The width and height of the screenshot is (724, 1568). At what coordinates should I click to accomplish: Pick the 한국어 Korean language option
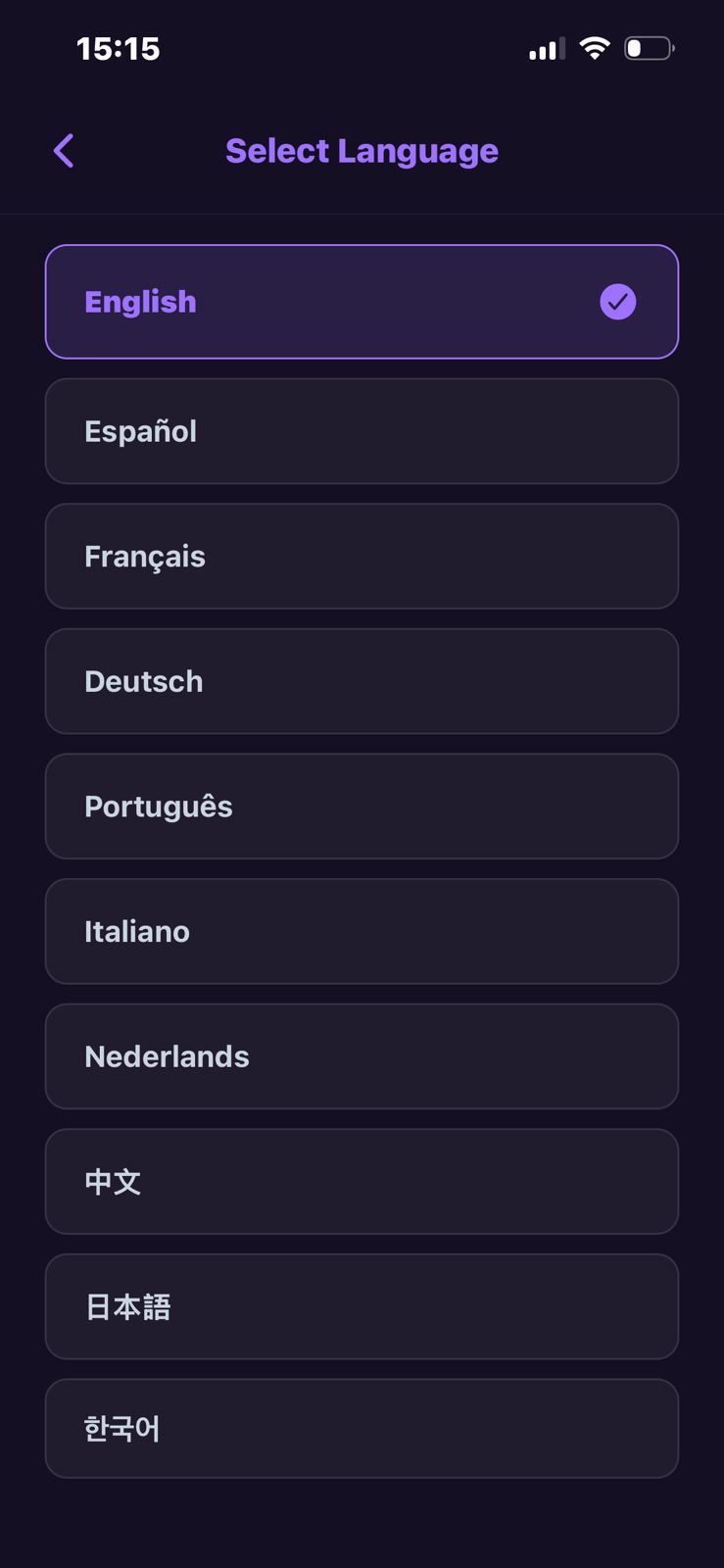362,1429
